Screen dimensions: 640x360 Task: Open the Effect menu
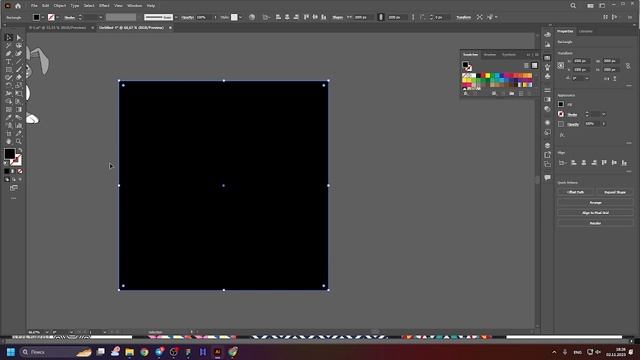(x=104, y=6)
